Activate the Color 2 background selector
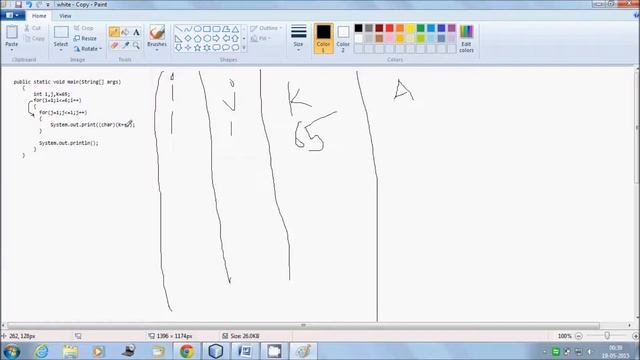640x360 pixels. click(x=343, y=39)
